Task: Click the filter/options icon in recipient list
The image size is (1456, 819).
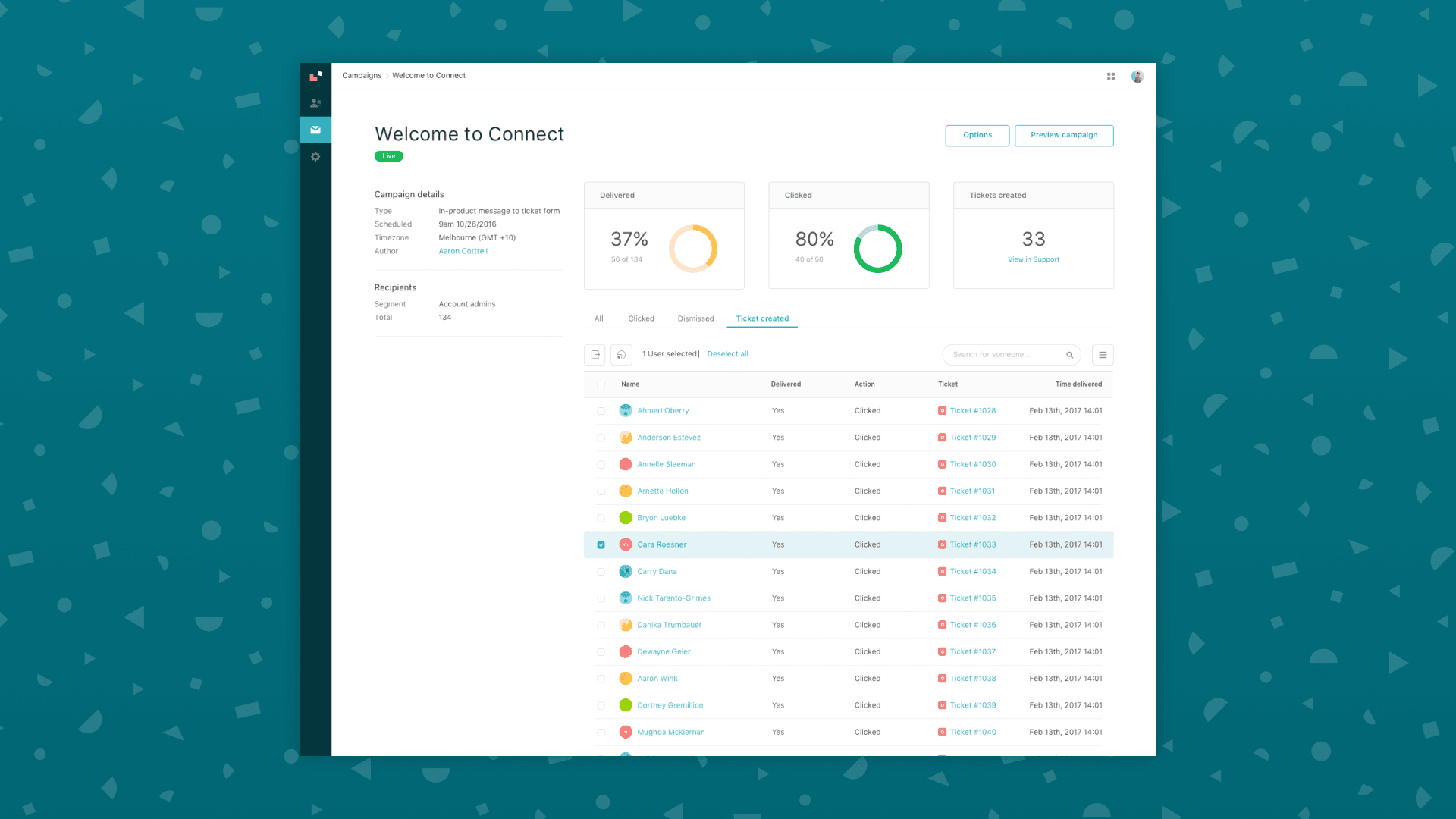Action: point(1102,354)
